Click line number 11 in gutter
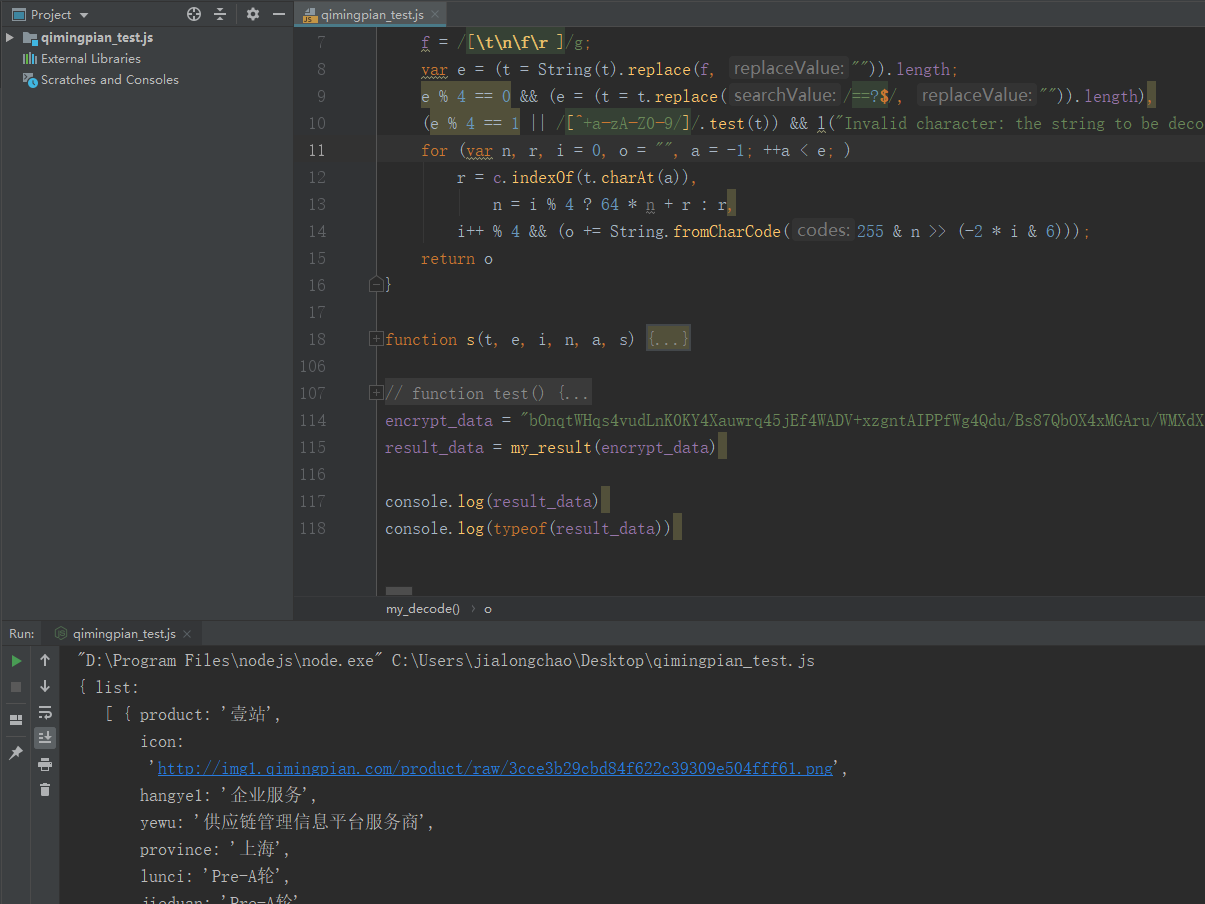This screenshot has width=1205, height=904. click(316, 150)
